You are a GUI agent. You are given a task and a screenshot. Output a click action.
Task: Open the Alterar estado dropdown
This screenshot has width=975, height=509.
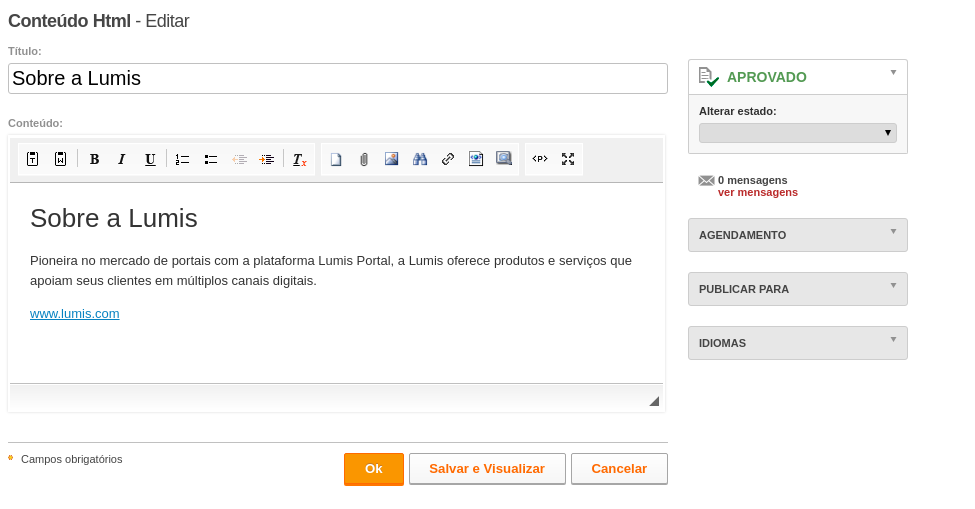point(798,133)
